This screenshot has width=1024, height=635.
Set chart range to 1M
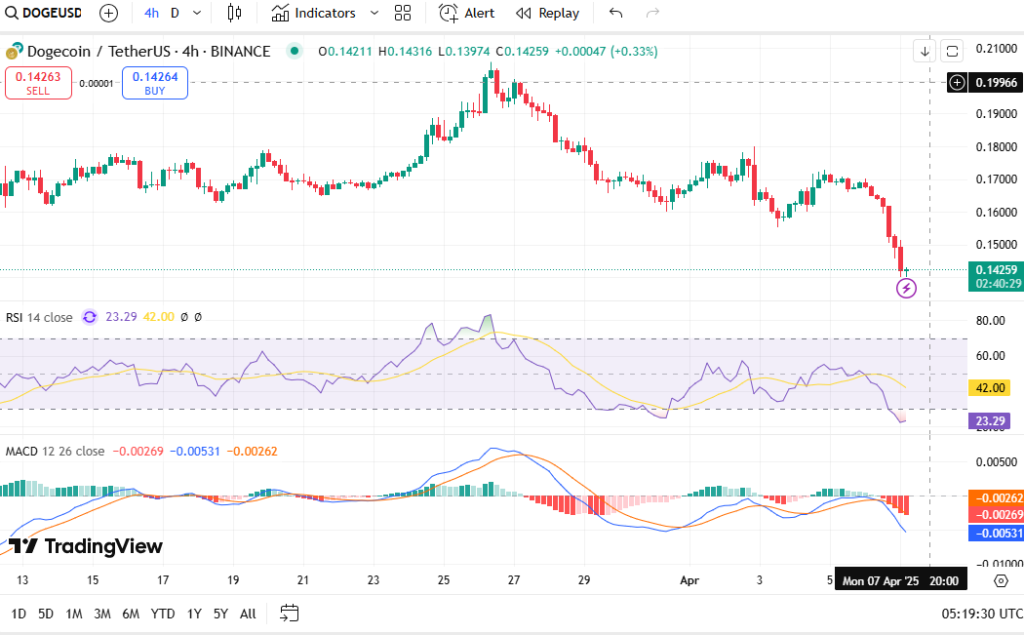click(74, 613)
